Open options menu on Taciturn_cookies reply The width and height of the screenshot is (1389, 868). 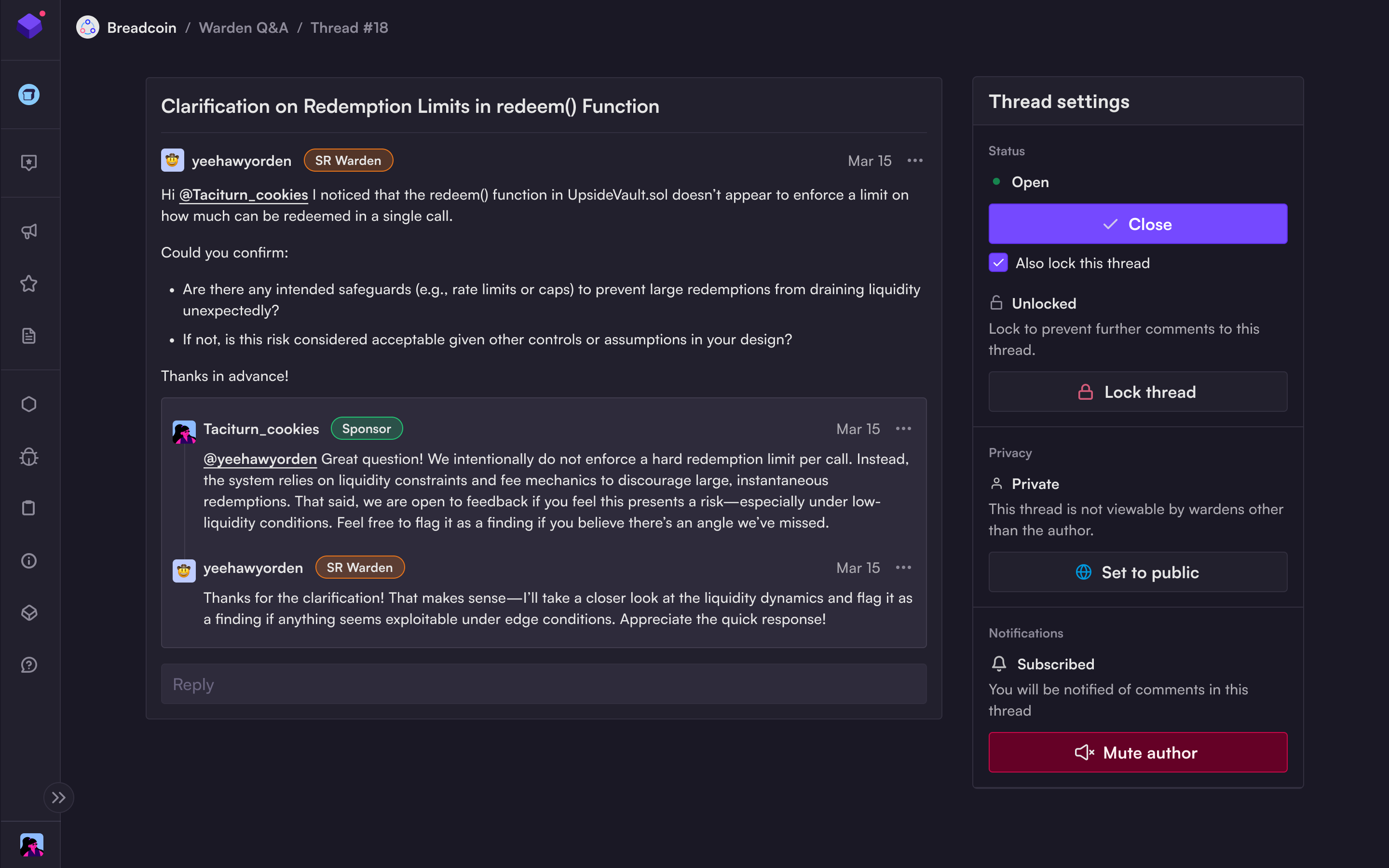click(x=903, y=429)
